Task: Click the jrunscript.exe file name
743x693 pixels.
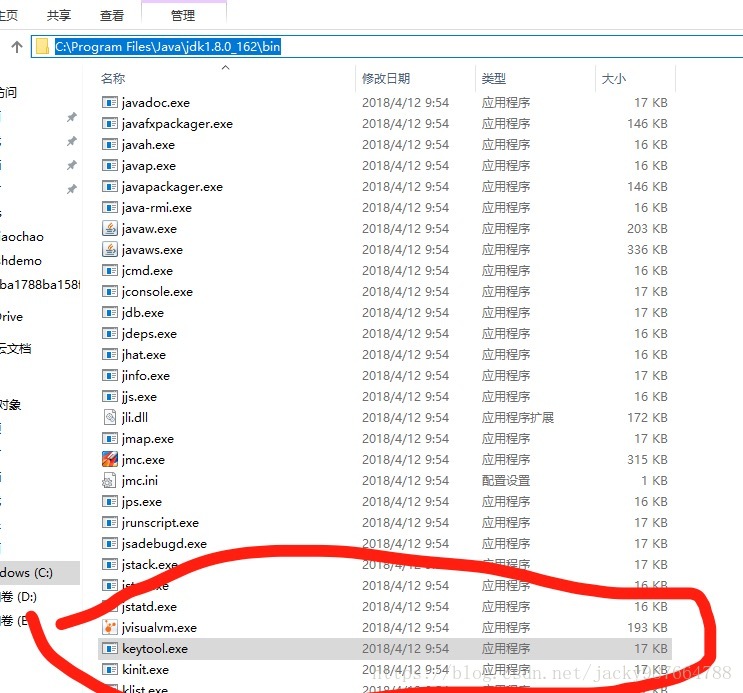Action: (160, 523)
